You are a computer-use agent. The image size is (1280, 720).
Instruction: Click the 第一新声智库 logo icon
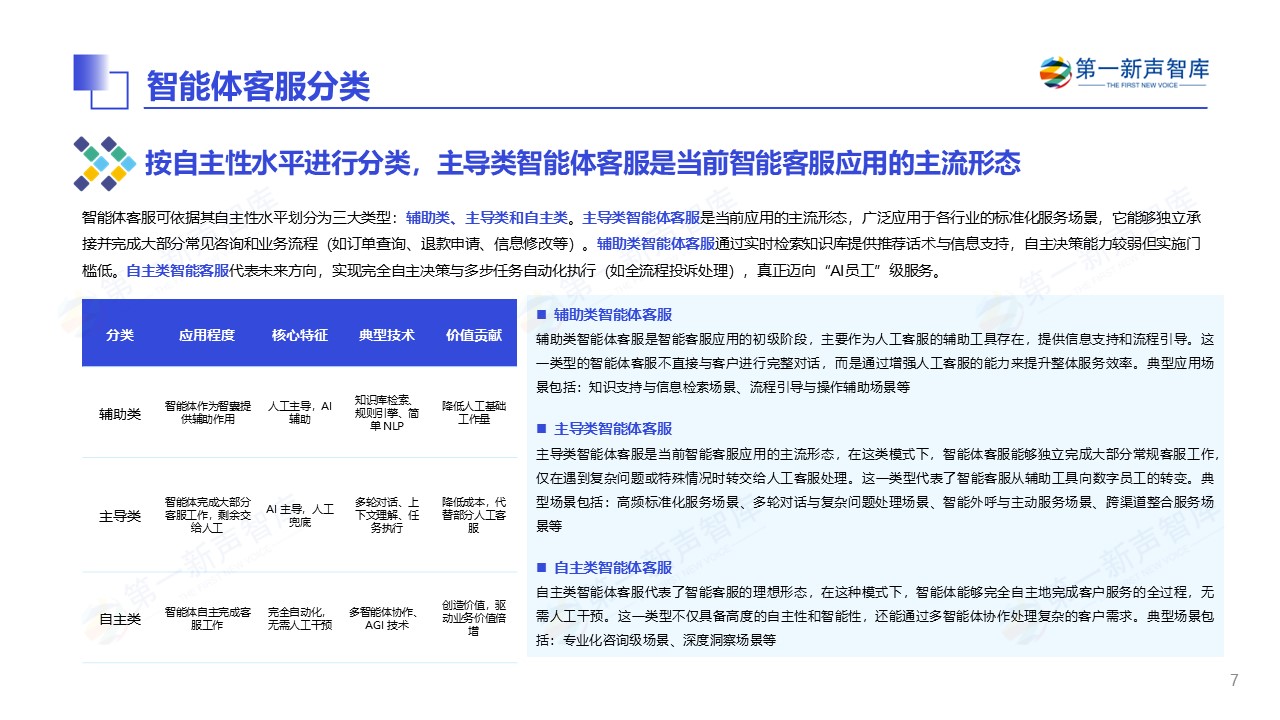click(x=1055, y=74)
